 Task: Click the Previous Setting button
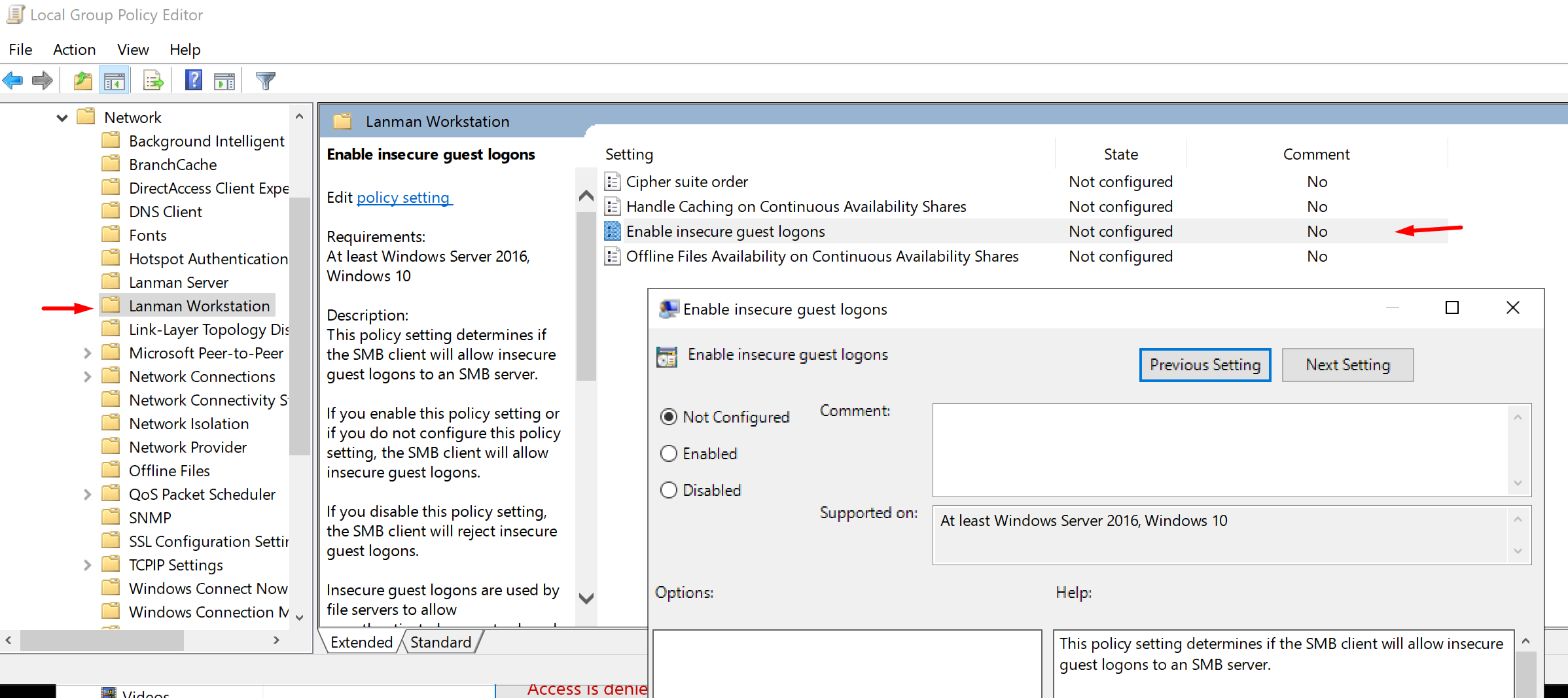click(1205, 364)
